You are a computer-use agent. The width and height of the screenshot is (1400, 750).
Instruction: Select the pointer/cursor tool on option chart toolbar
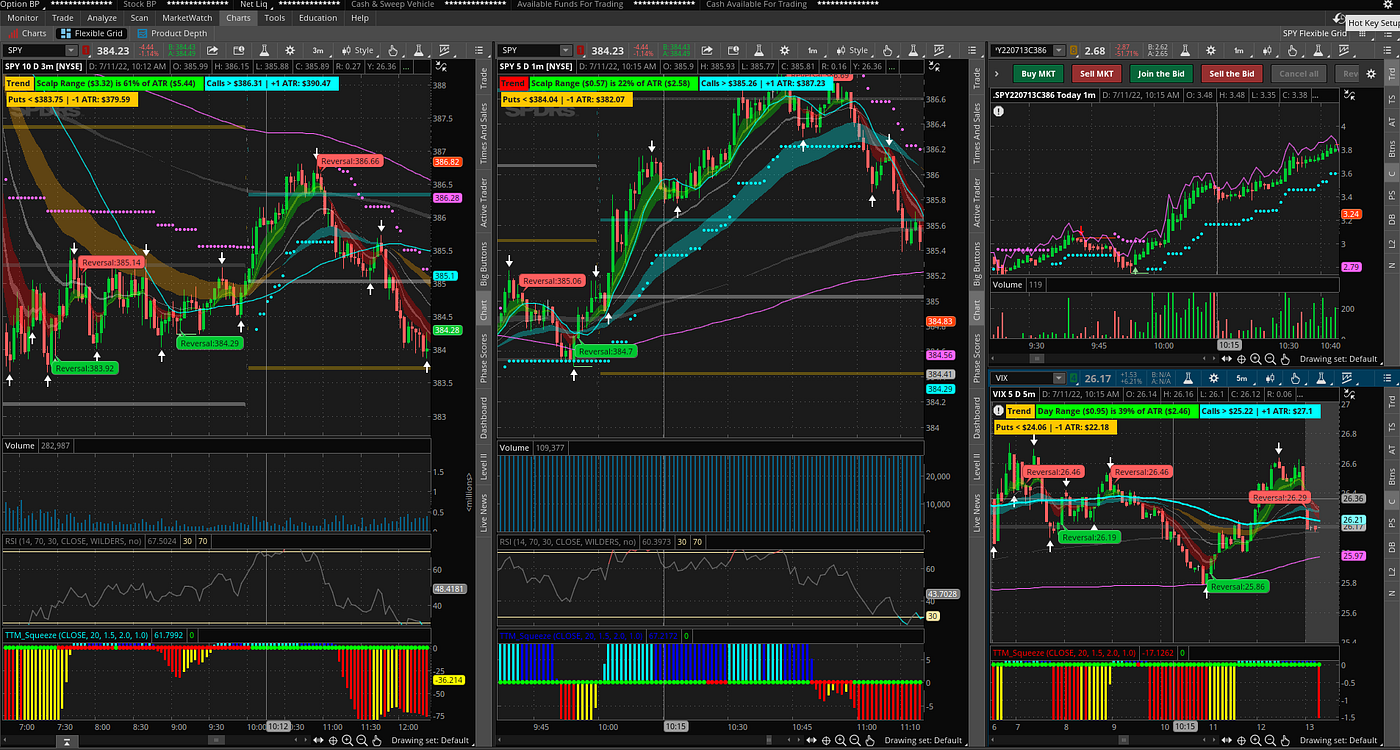pos(1292,50)
